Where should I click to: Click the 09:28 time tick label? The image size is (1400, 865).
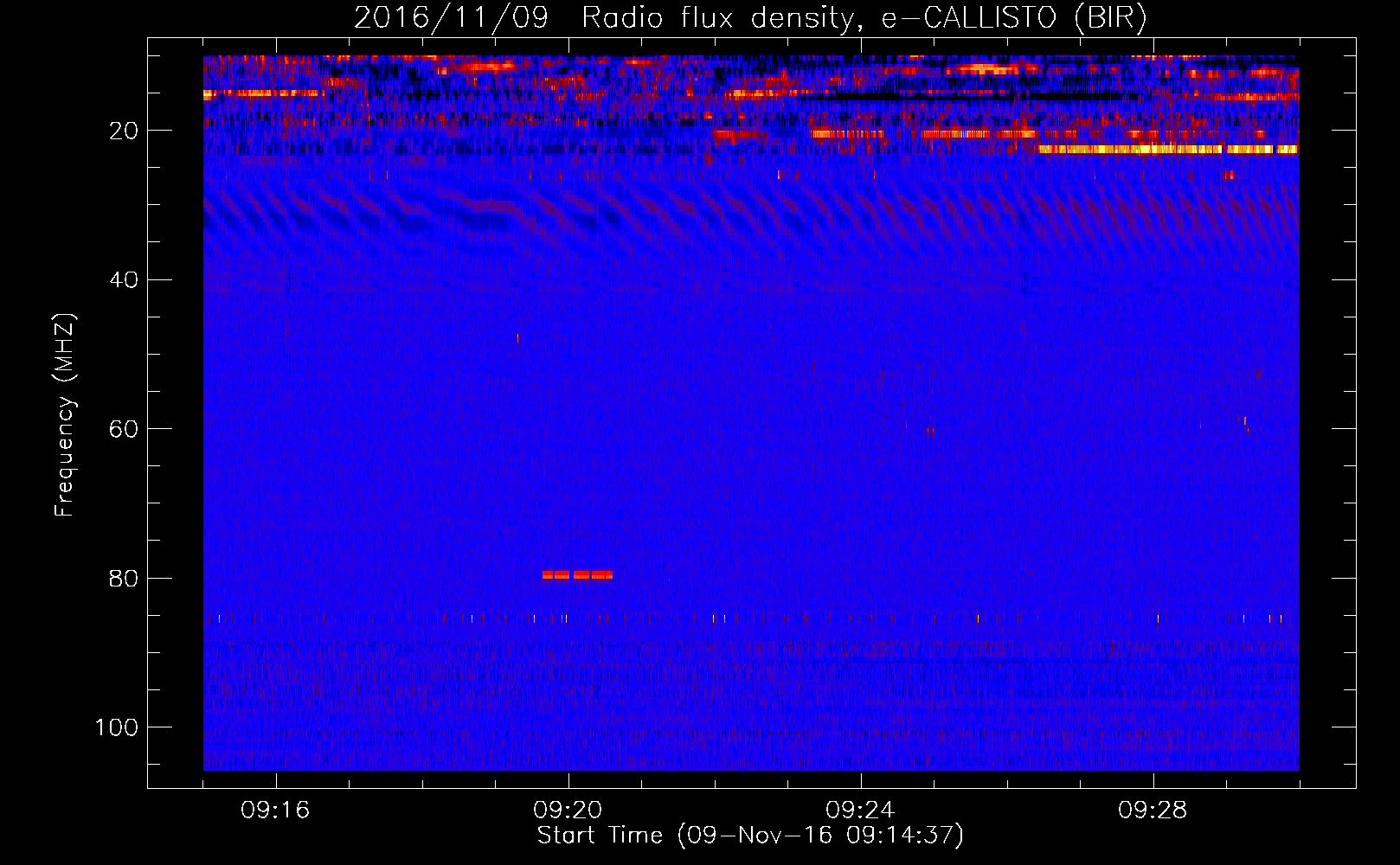click(x=1153, y=811)
